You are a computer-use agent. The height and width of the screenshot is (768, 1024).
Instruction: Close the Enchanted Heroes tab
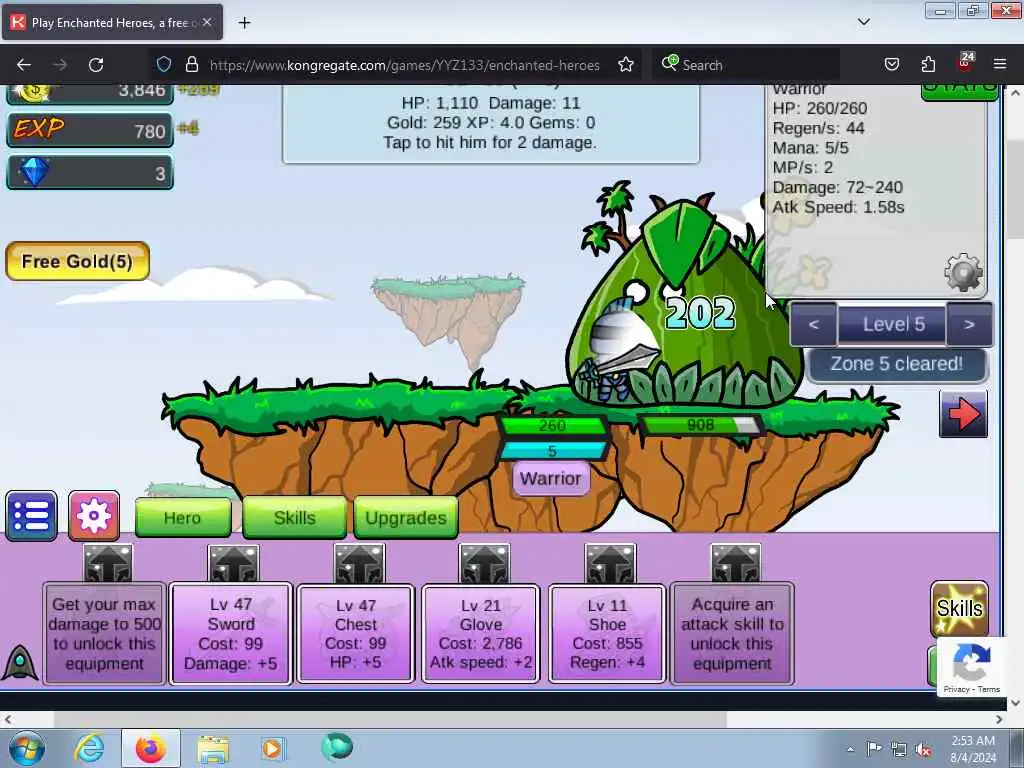(x=207, y=22)
